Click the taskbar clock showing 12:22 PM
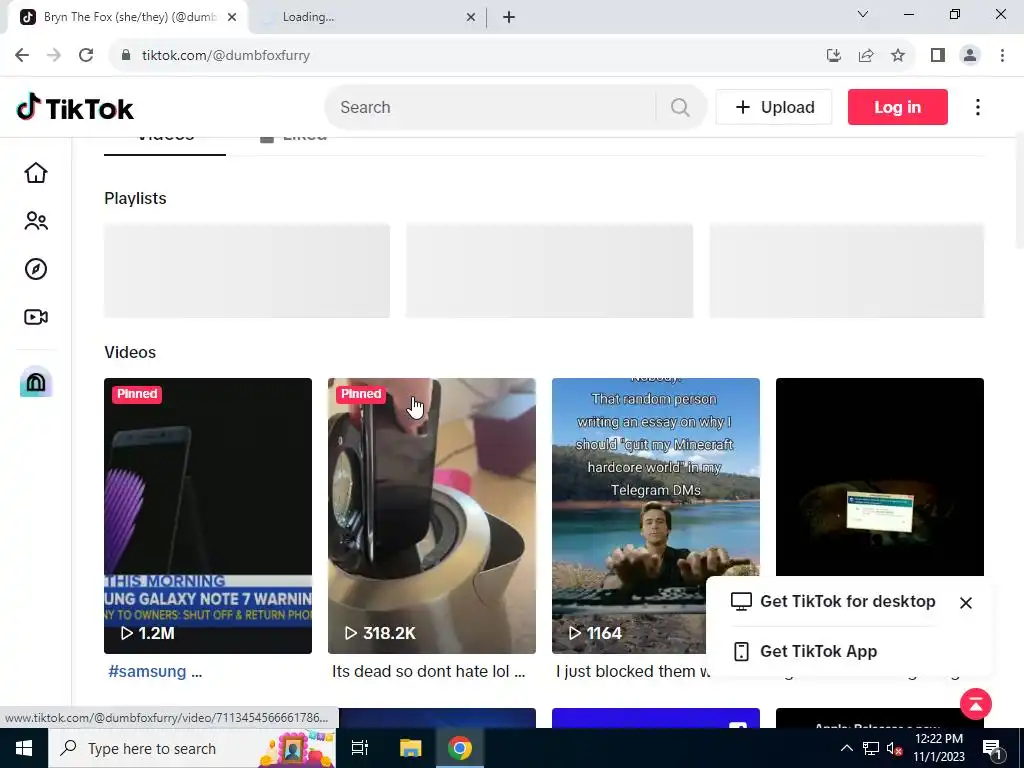Screen dimensions: 1024x768 [939, 748]
